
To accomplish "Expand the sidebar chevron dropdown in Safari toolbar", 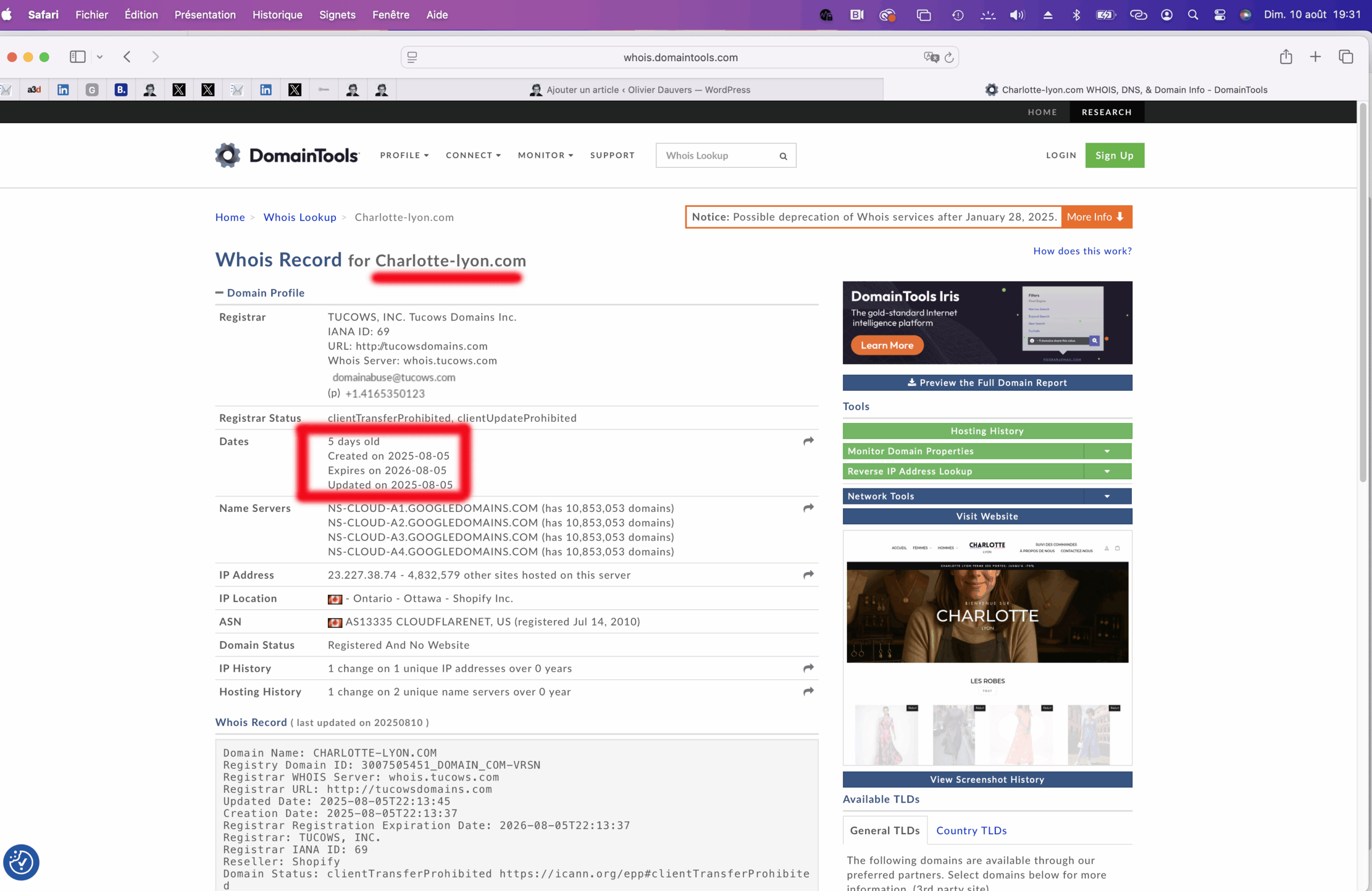I will (100, 56).
